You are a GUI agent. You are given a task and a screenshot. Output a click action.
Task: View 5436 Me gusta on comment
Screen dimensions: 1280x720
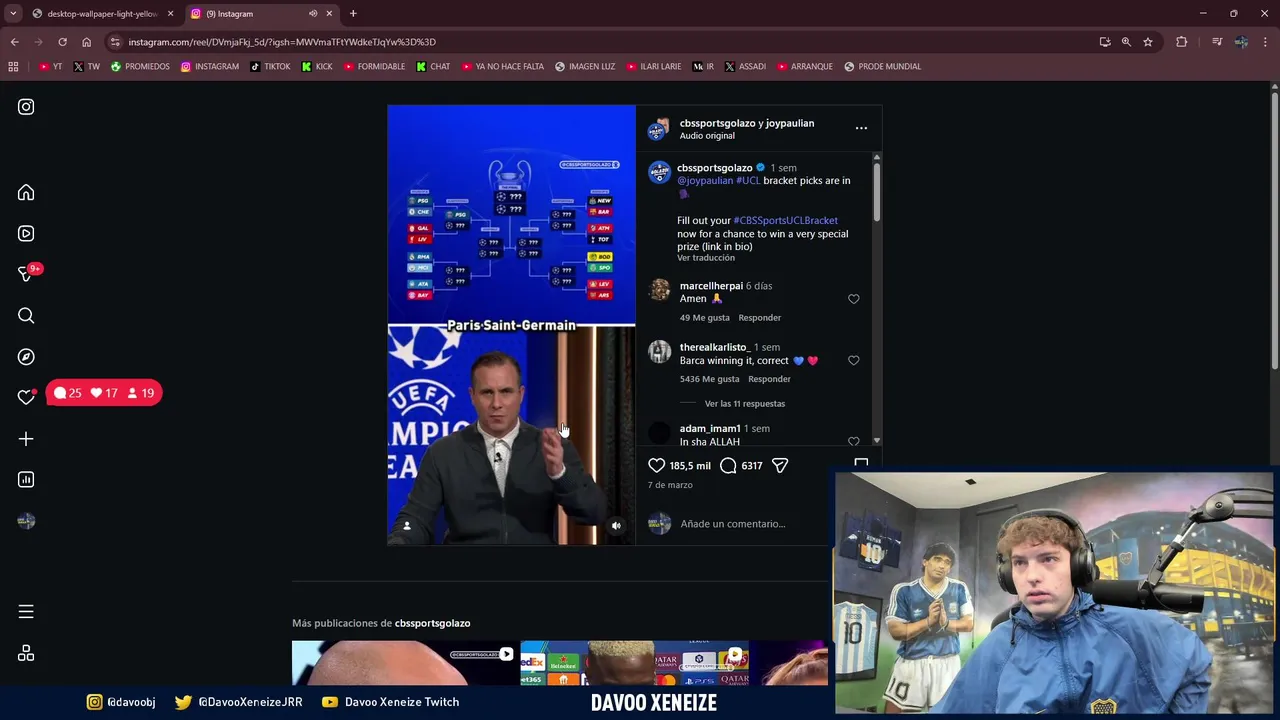click(x=710, y=379)
